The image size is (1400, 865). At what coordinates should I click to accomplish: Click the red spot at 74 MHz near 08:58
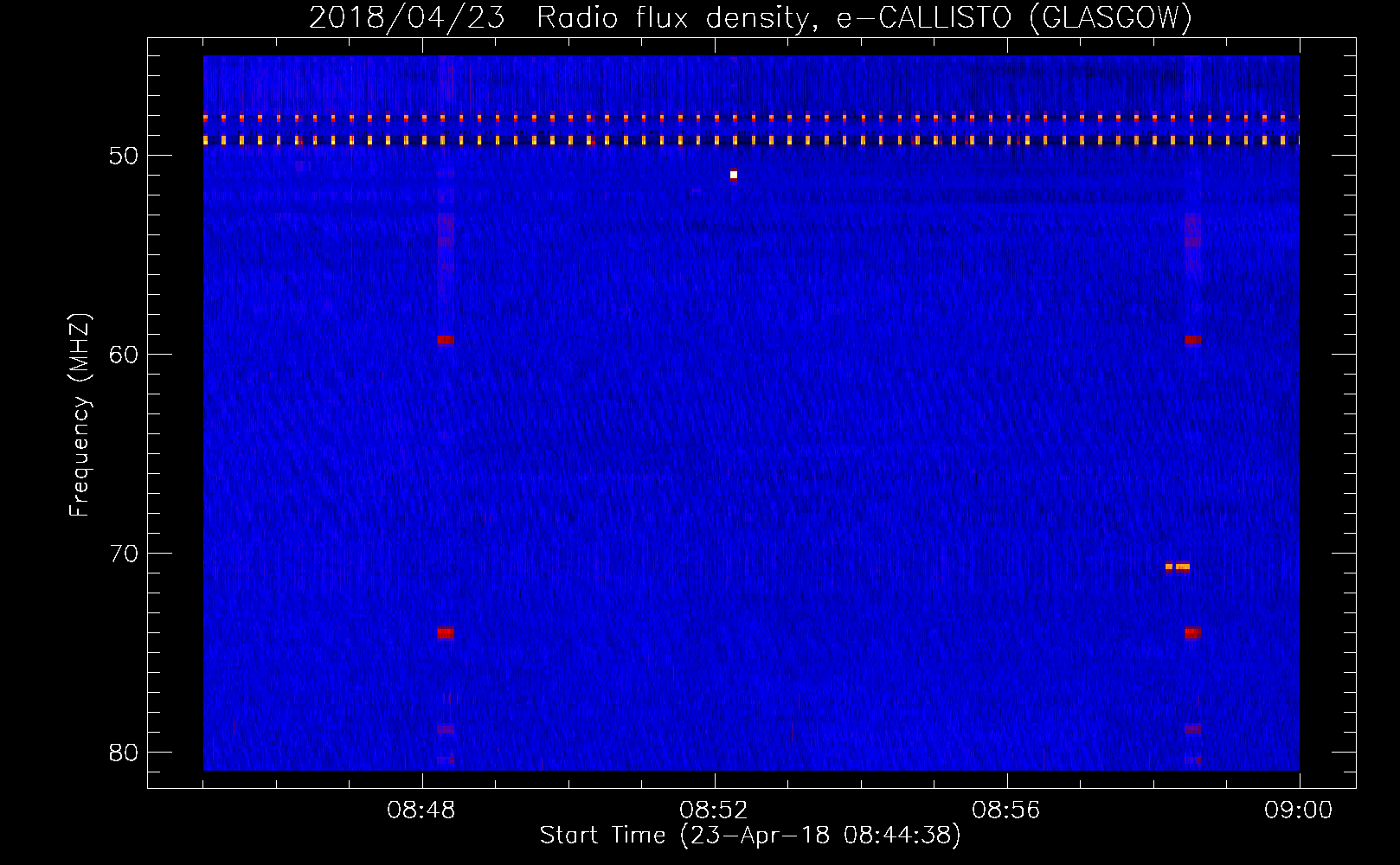[1192, 633]
